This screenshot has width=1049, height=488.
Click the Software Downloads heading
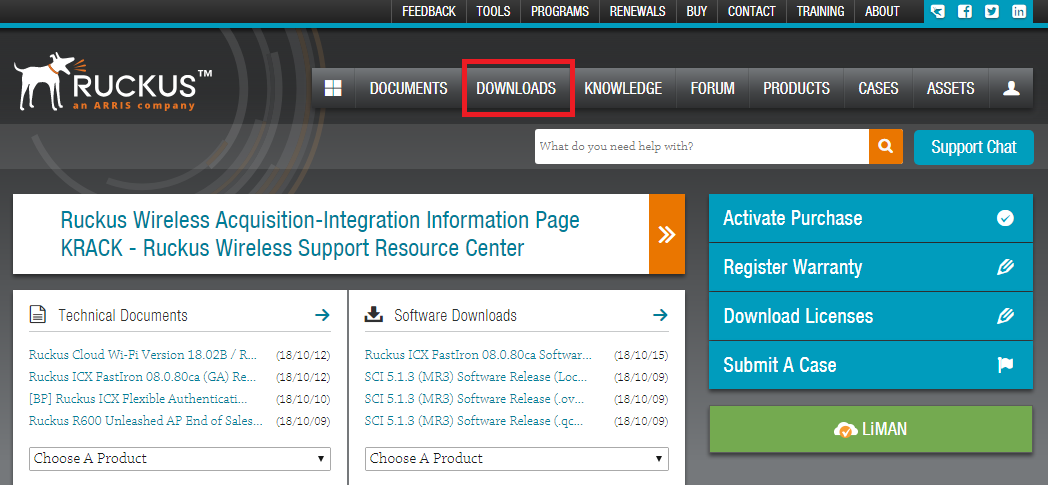456,315
